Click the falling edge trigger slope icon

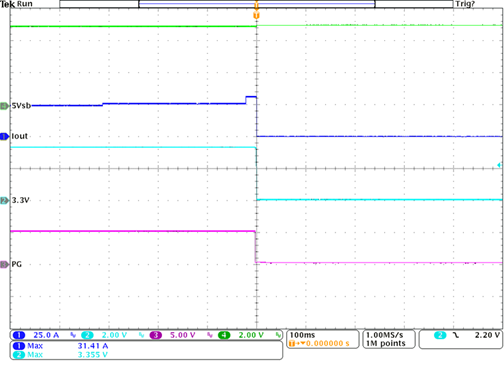pyautogui.click(x=455, y=335)
